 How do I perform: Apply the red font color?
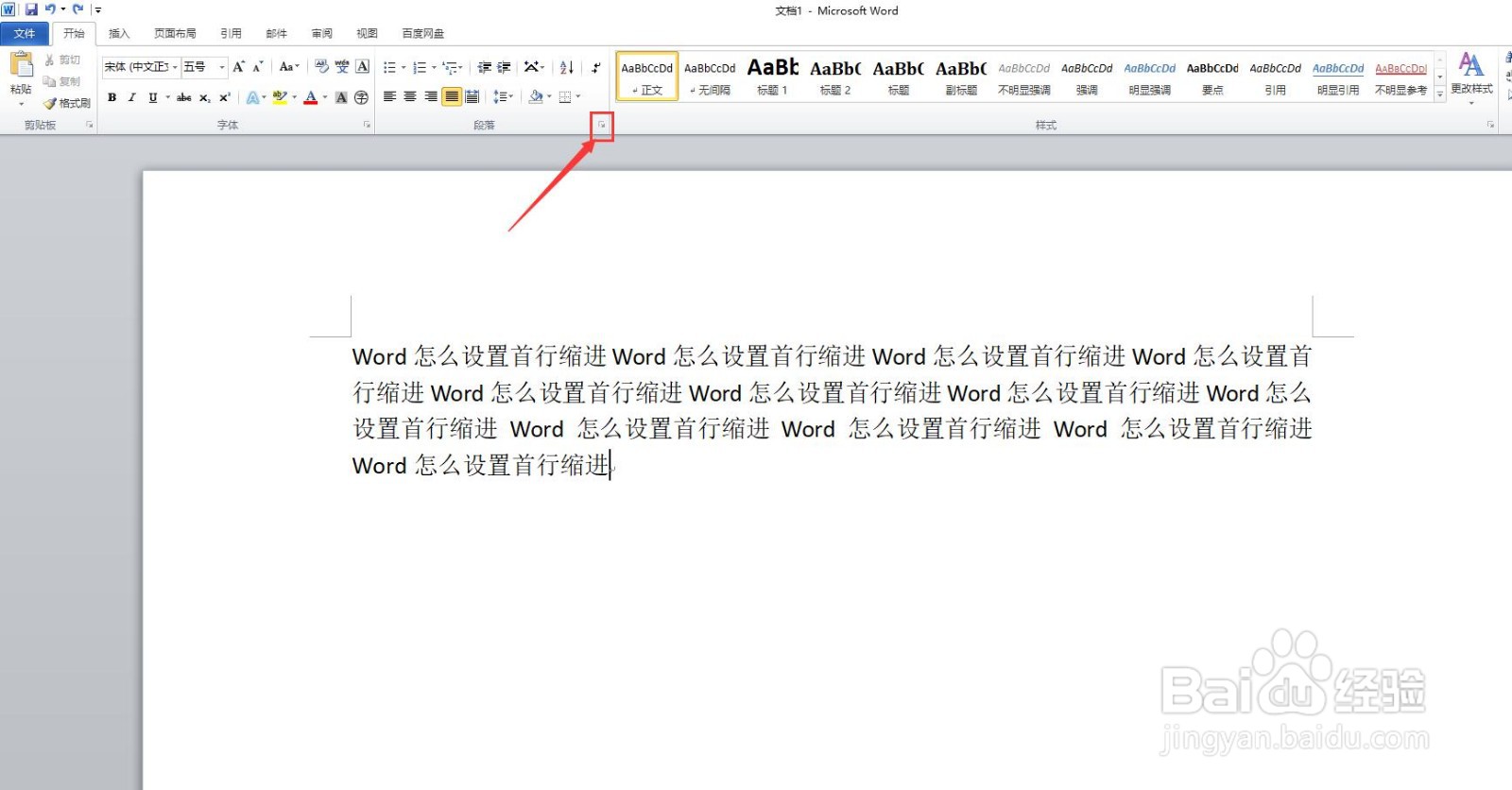click(x=311, y=97)
